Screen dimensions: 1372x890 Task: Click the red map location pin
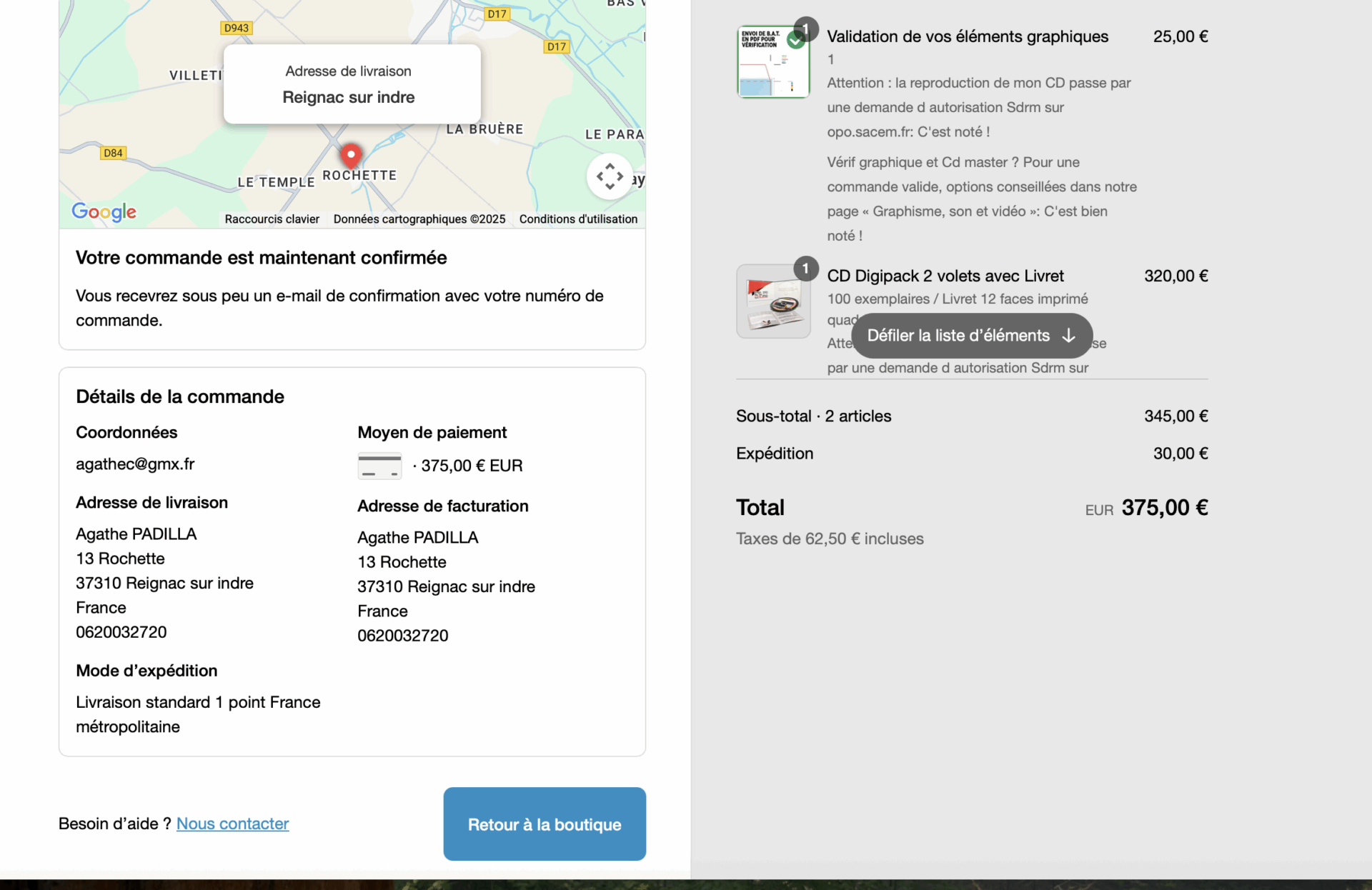point(351,154)
